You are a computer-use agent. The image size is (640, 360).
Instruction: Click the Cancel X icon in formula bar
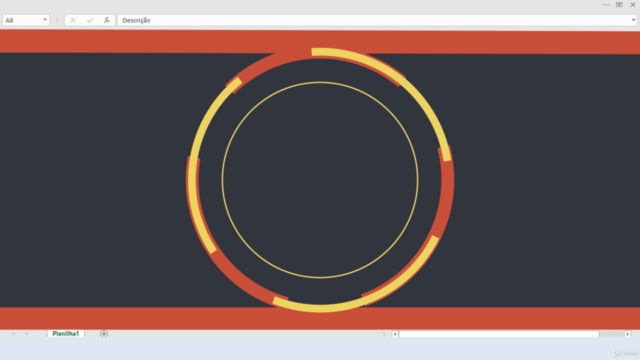(x=73, y=20)
